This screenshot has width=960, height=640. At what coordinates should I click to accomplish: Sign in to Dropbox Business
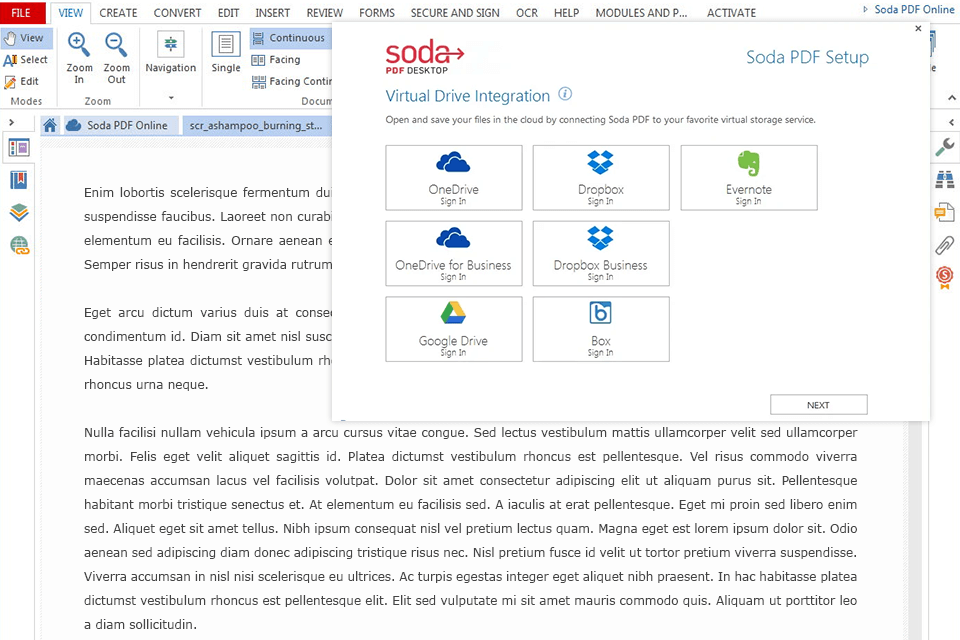pyautogui.click(x=601, y=254)
